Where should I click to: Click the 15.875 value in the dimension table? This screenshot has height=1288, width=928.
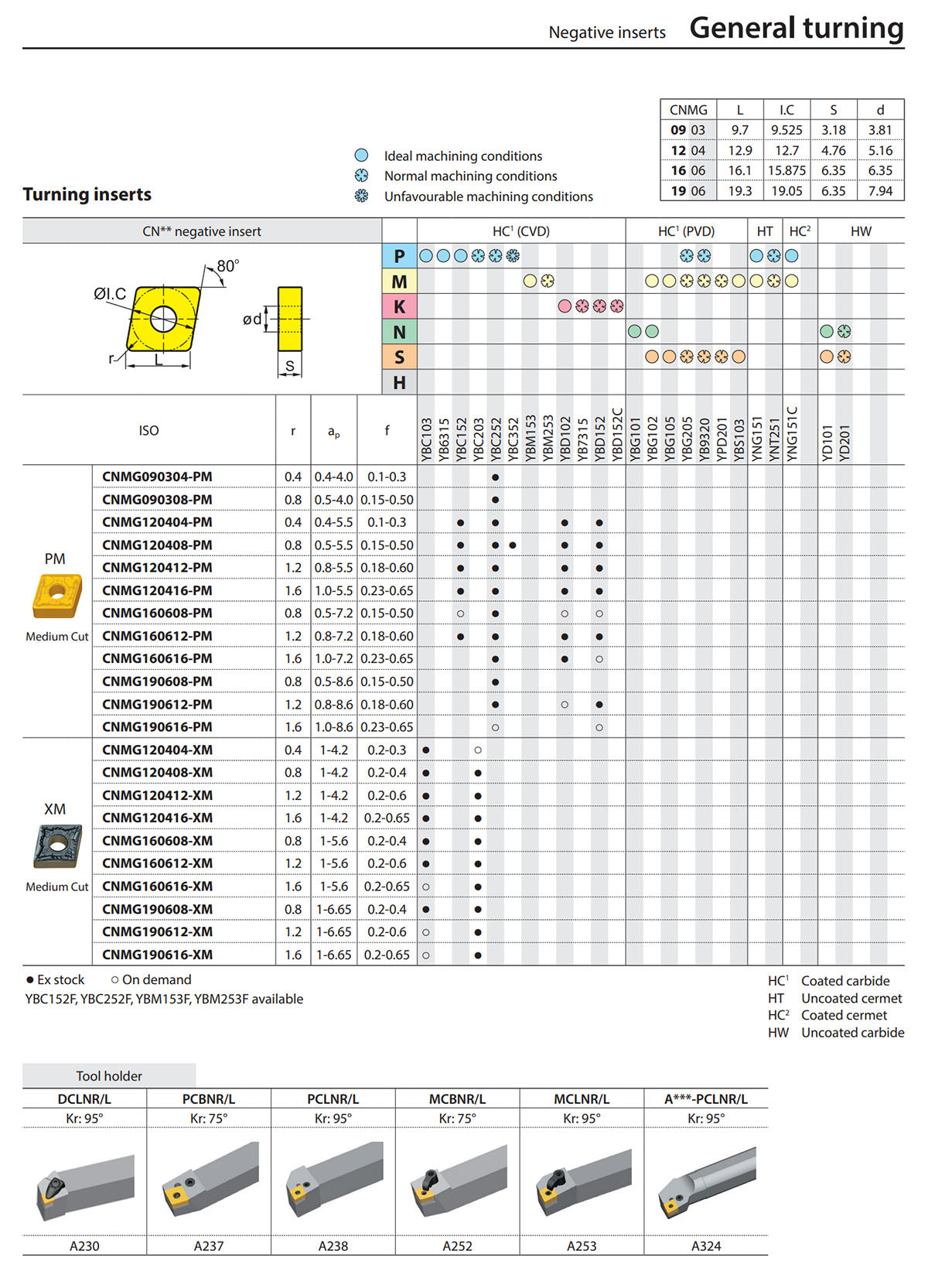pyautogui.click(x=786, y=170)
